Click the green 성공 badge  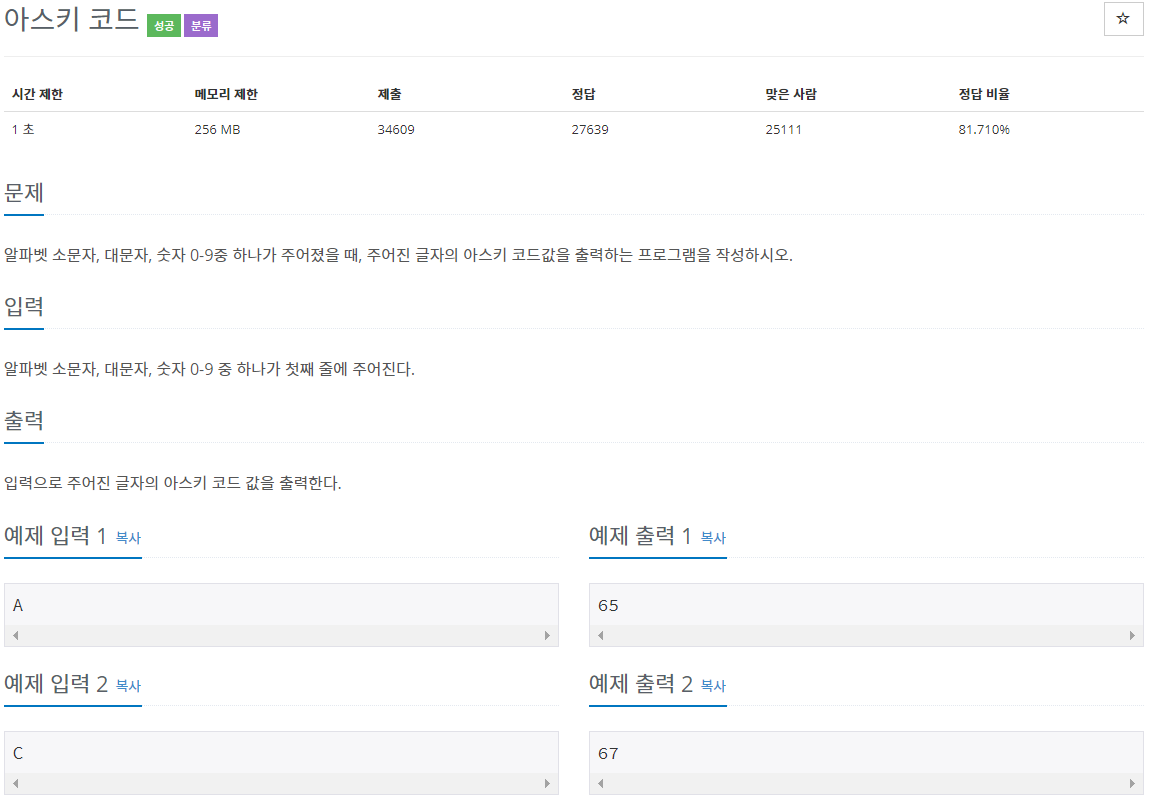click(x=164, y=26)
